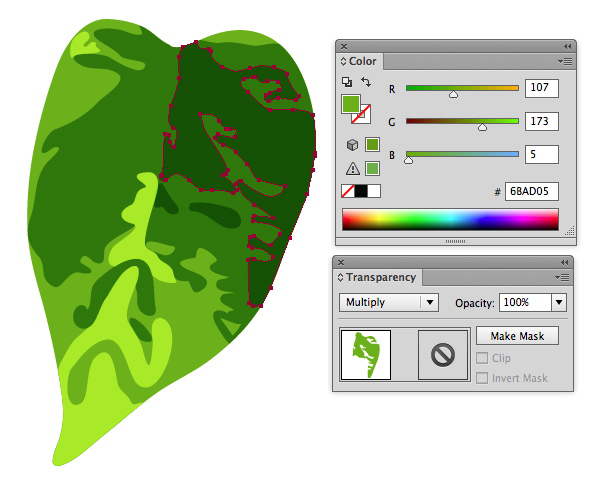
Task: Close the Color panel
Action: (x=344, y=46)
